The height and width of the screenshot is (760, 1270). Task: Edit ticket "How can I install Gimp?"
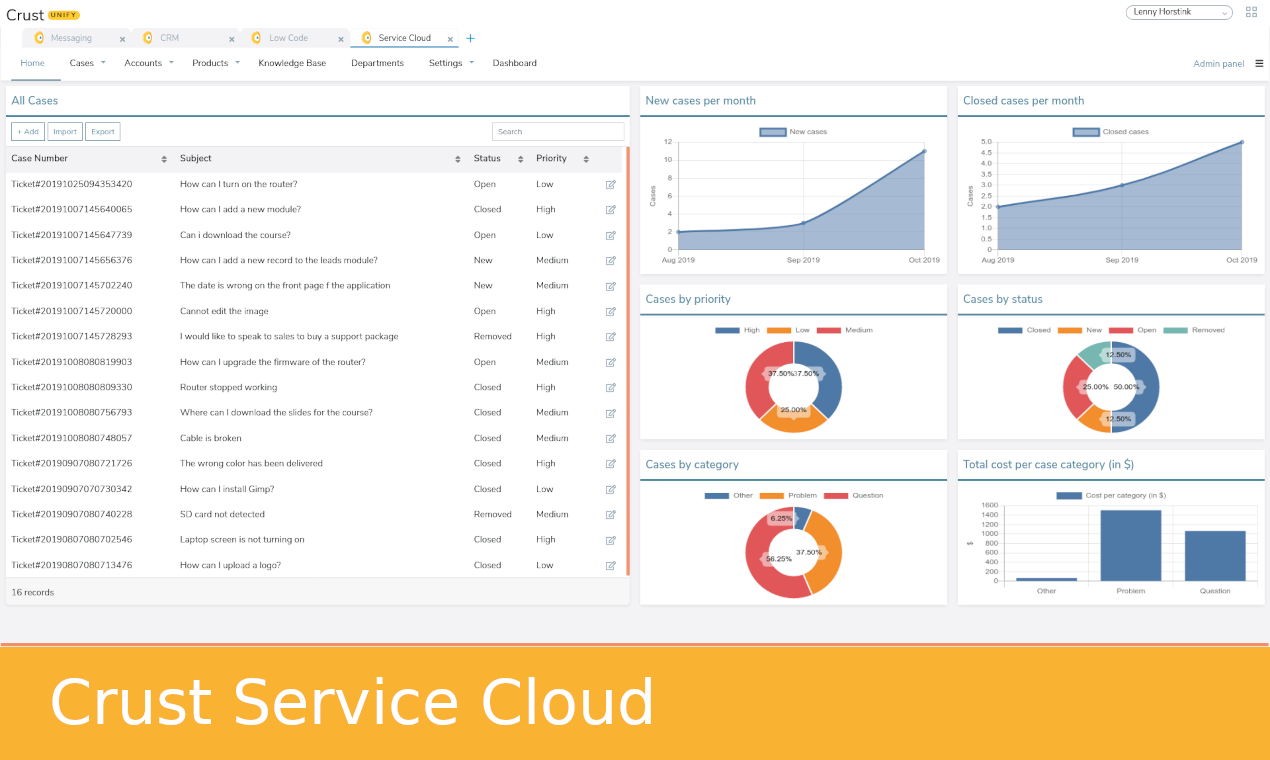point(610,489)
